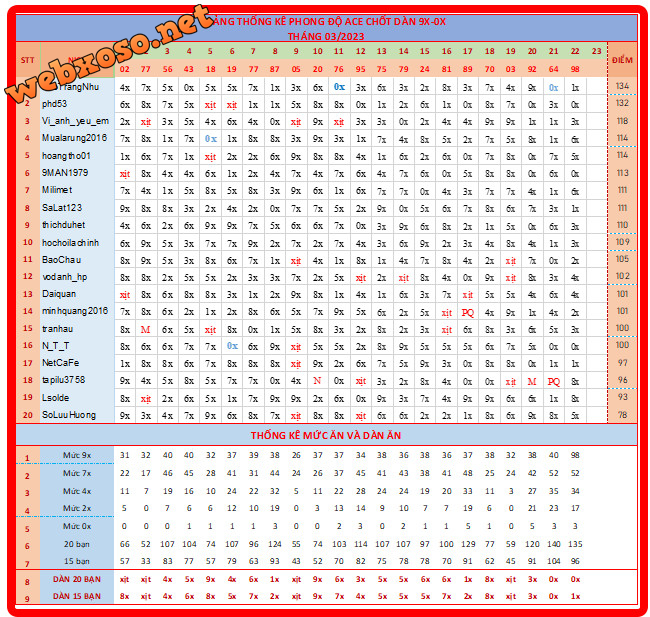Screen dimensions: 650x617
Task: Select the score '109' for hochoilachinh
Action: coord(622,242)
